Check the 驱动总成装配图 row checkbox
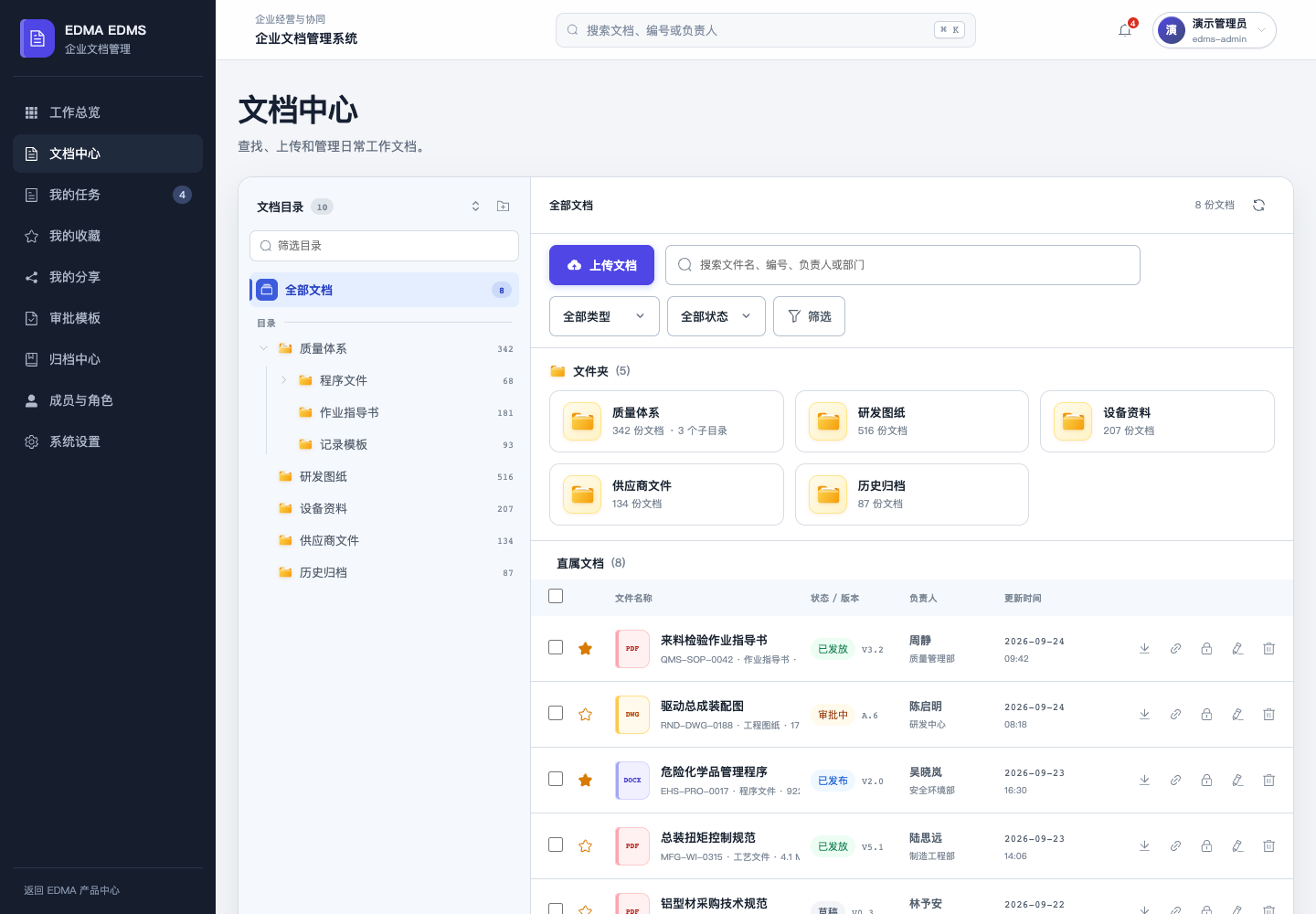 (x=556, y=713)
